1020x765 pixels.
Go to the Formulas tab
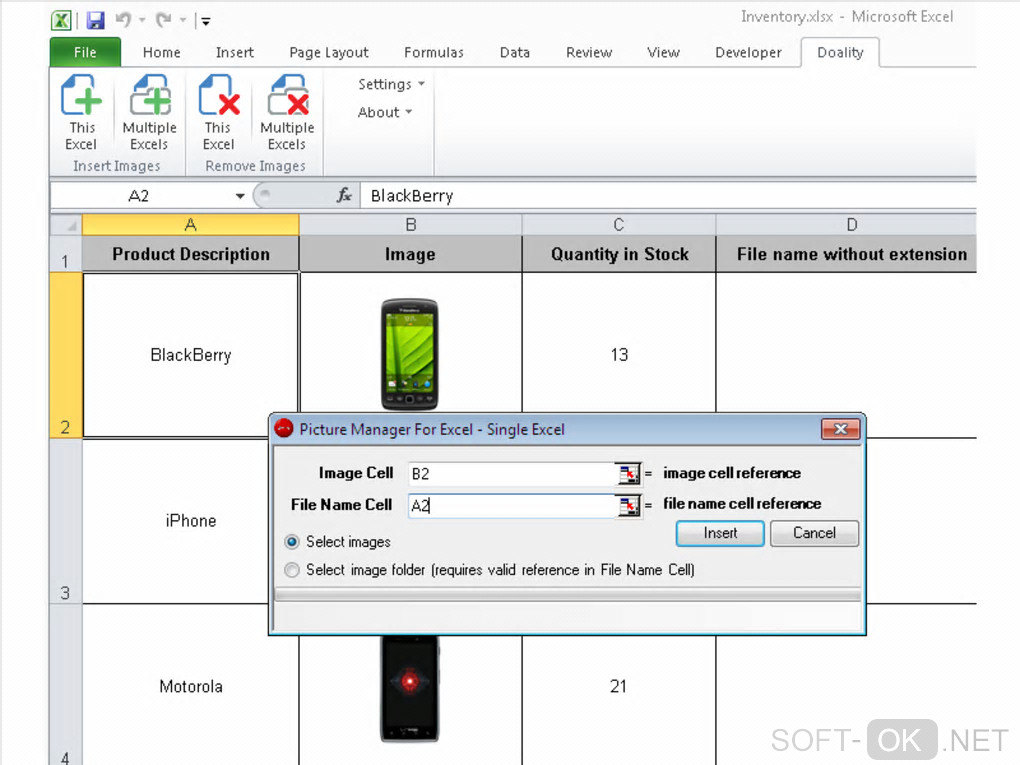click(434, 53)
